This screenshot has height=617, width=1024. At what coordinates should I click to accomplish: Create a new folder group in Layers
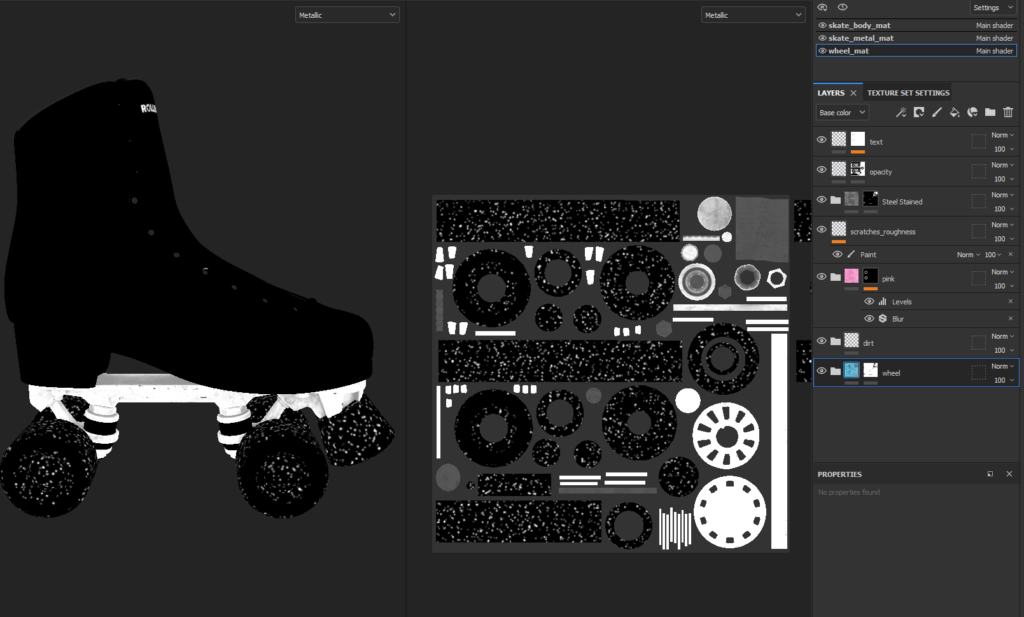click(x=990, y=112)
